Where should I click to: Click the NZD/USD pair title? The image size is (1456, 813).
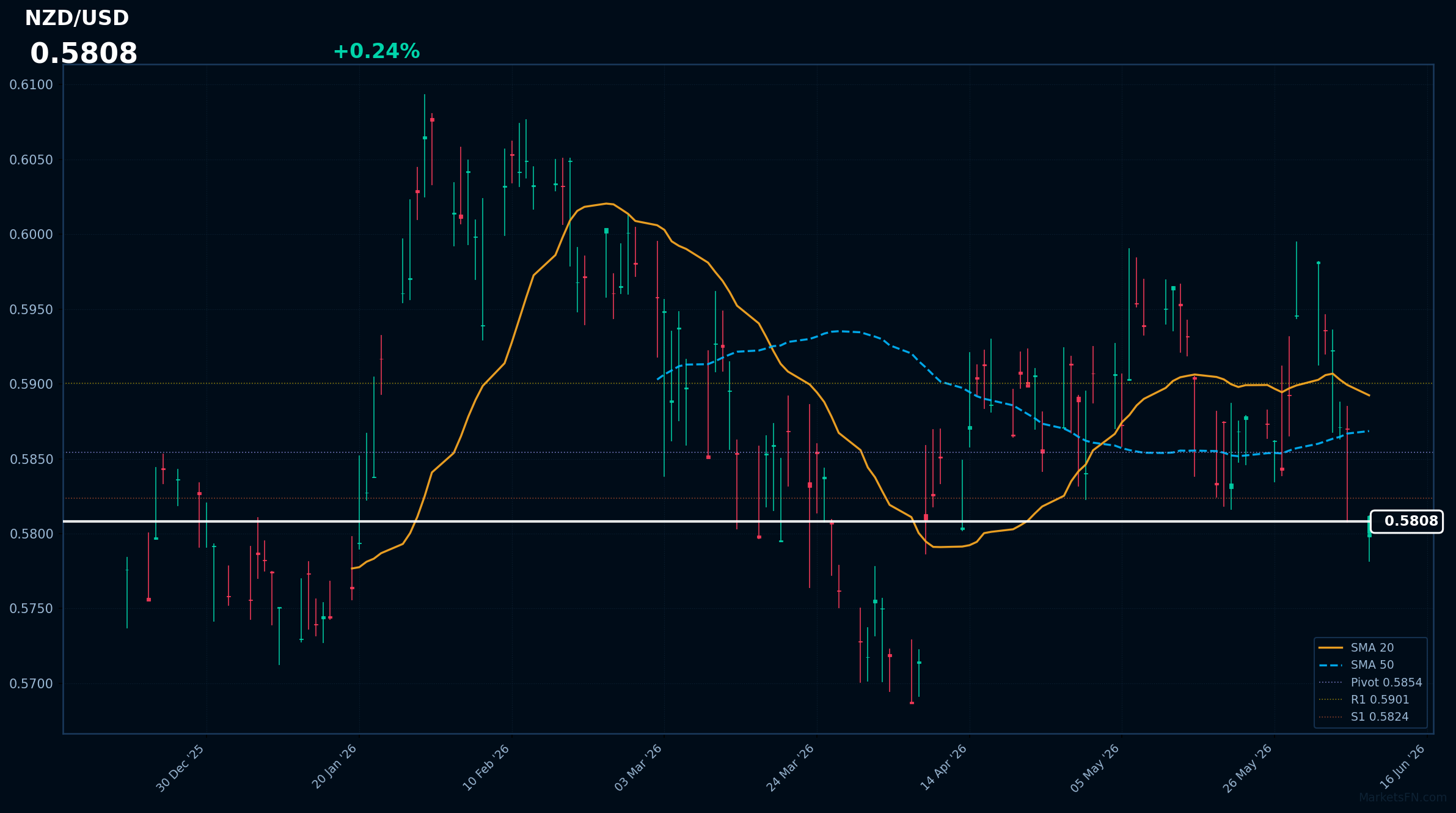pos(77,18)
